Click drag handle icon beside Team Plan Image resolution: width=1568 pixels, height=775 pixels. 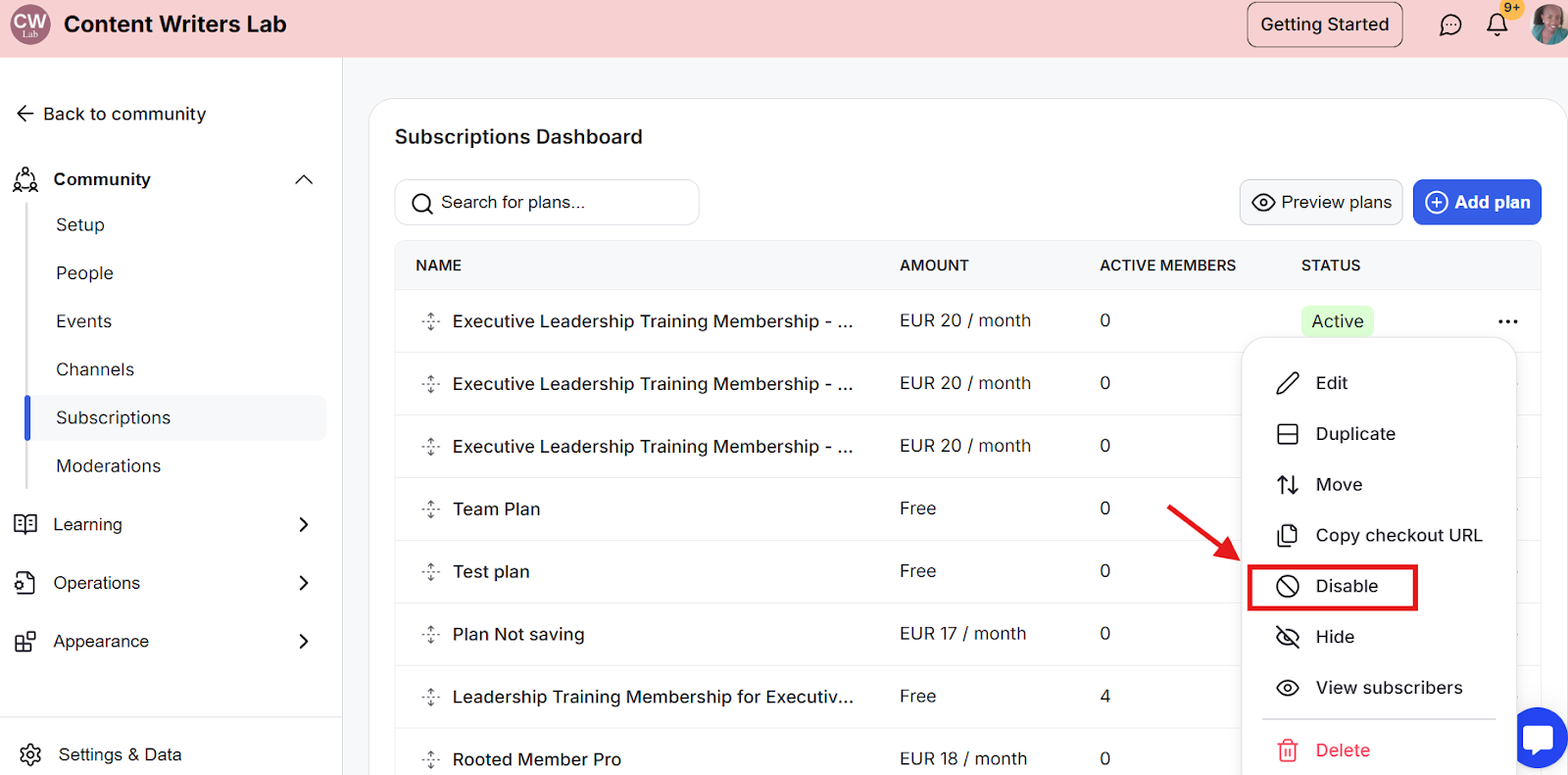pyautogui.click(x=431, y=509)
